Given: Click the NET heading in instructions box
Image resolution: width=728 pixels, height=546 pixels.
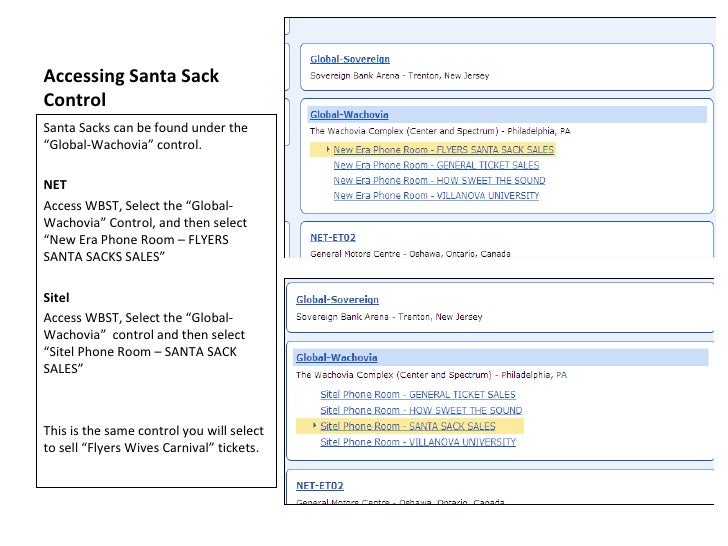Looking at the screenshot, I should [x=55, y=185].
